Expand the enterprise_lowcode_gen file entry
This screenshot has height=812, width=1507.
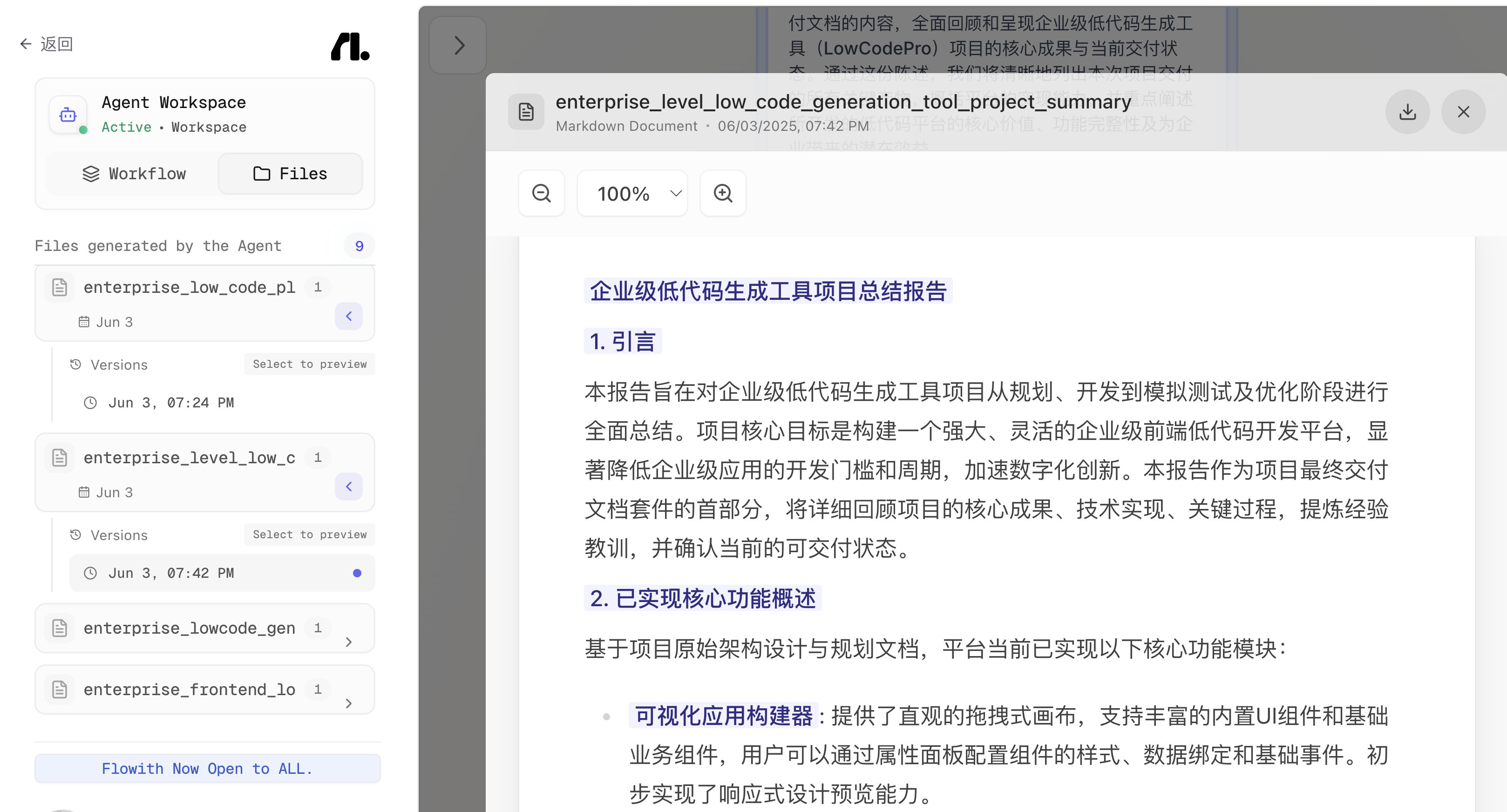click(349, 643)
